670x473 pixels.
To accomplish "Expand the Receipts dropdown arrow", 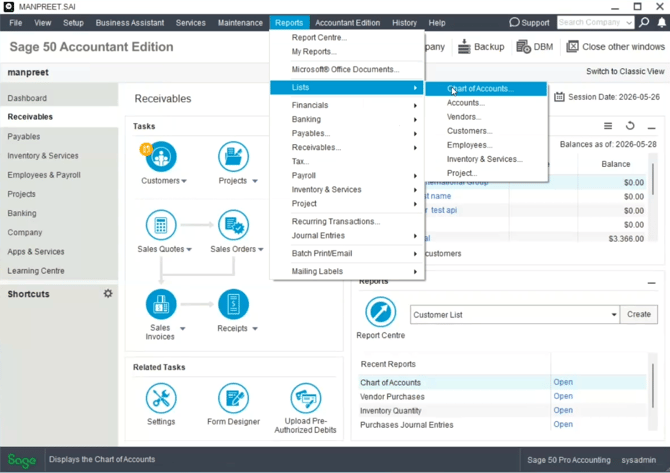I will pos(255,329).
